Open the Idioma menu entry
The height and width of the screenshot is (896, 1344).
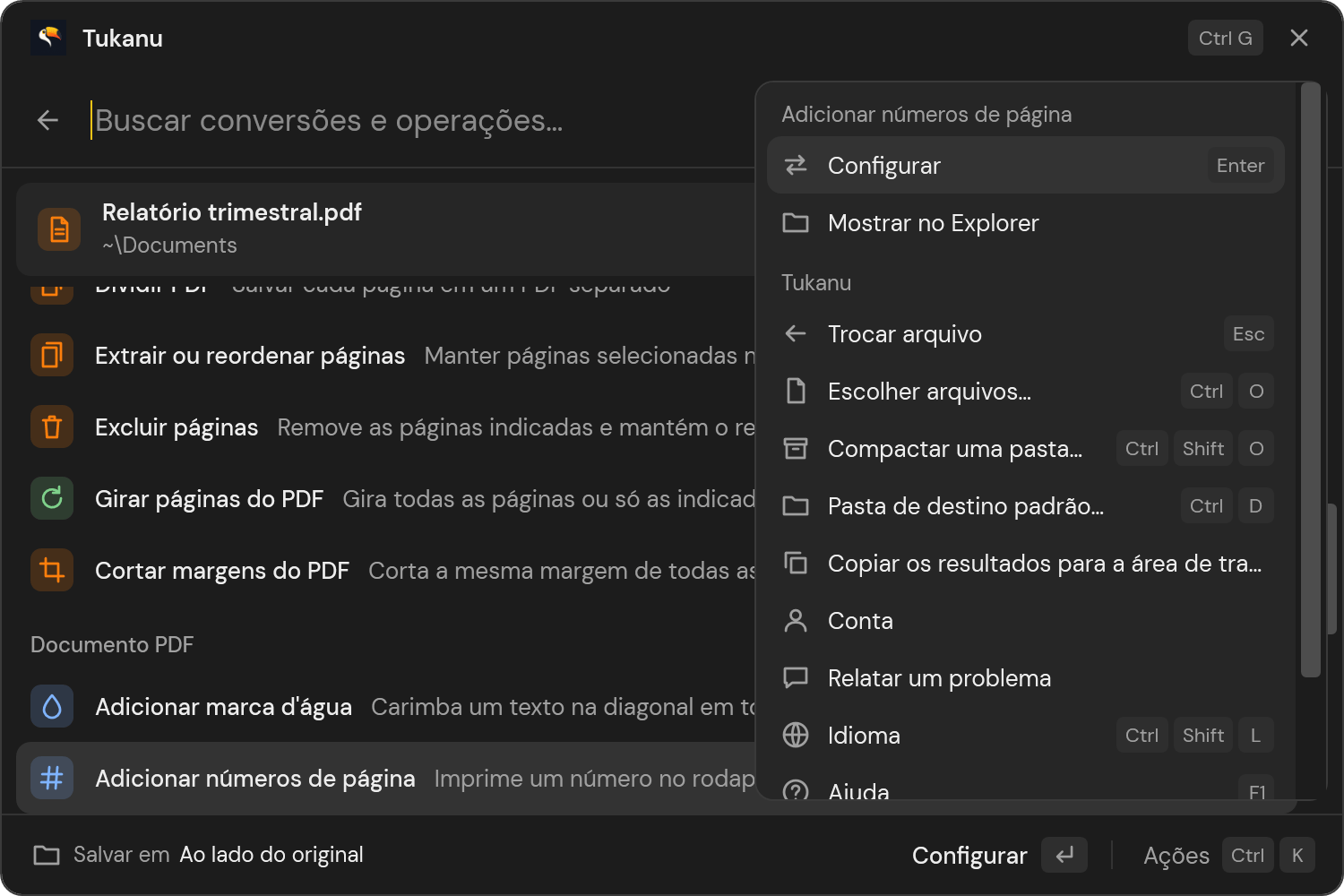1026,735
